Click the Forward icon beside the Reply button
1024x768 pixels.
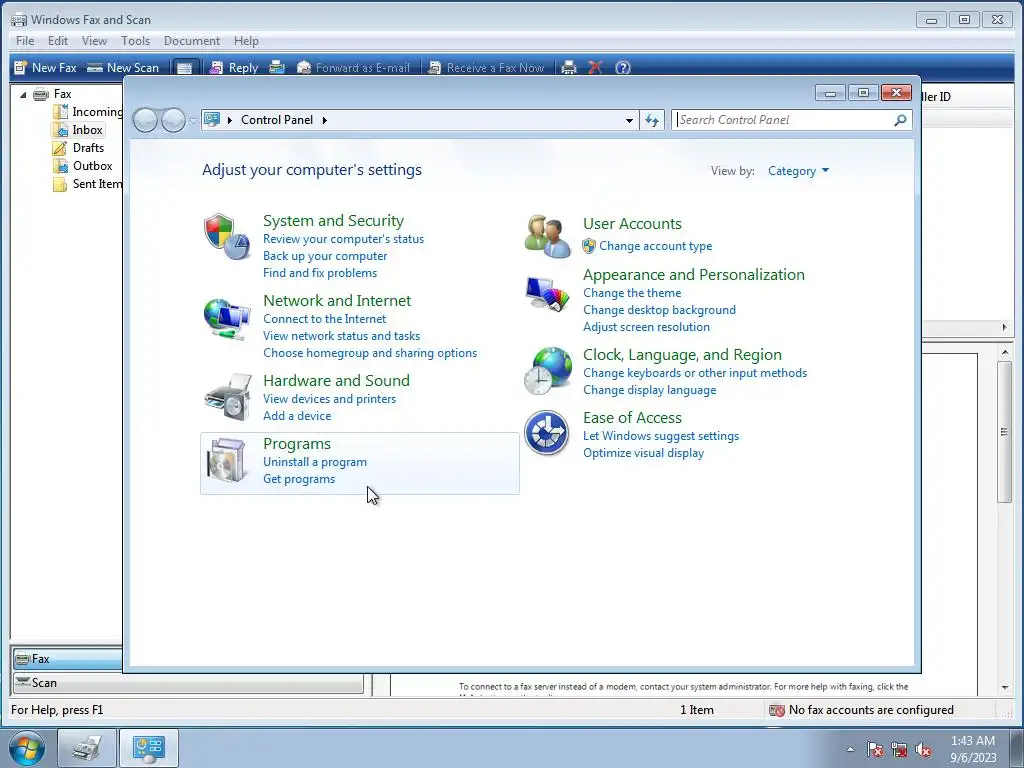(x=277, y=67)
